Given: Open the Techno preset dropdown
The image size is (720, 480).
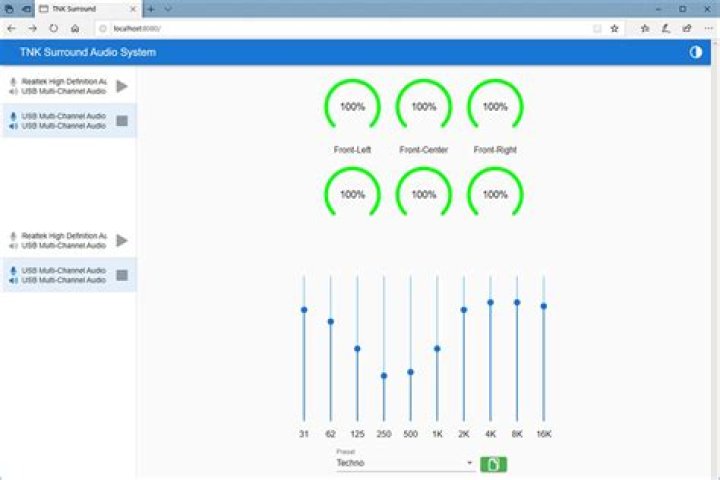Looking at the screenshot, I should pos(404,463).
